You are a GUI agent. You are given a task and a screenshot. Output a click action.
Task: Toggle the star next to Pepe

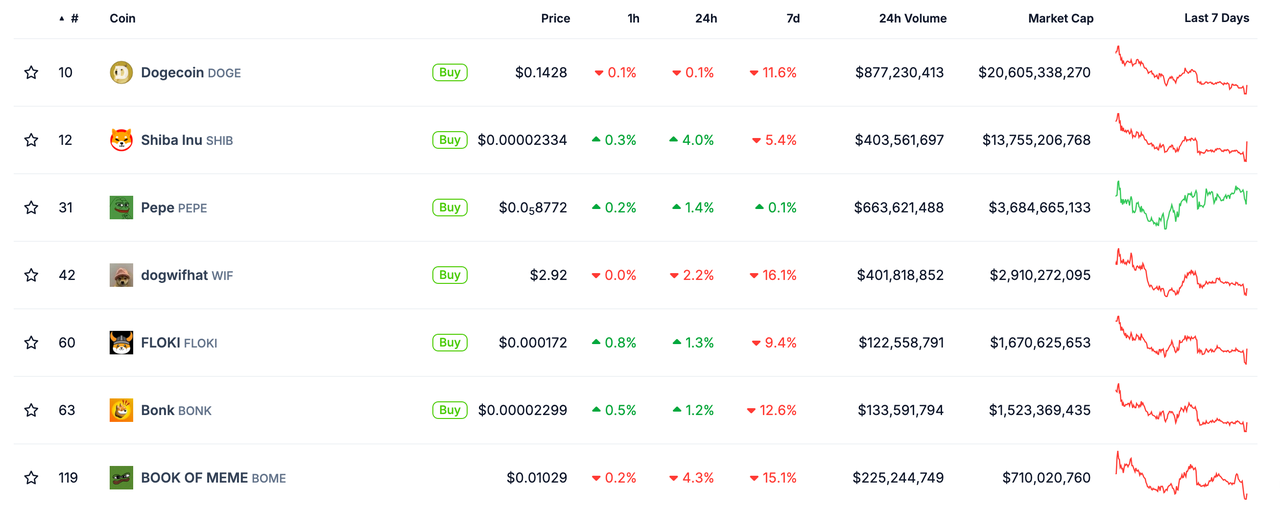coord(31,207)
